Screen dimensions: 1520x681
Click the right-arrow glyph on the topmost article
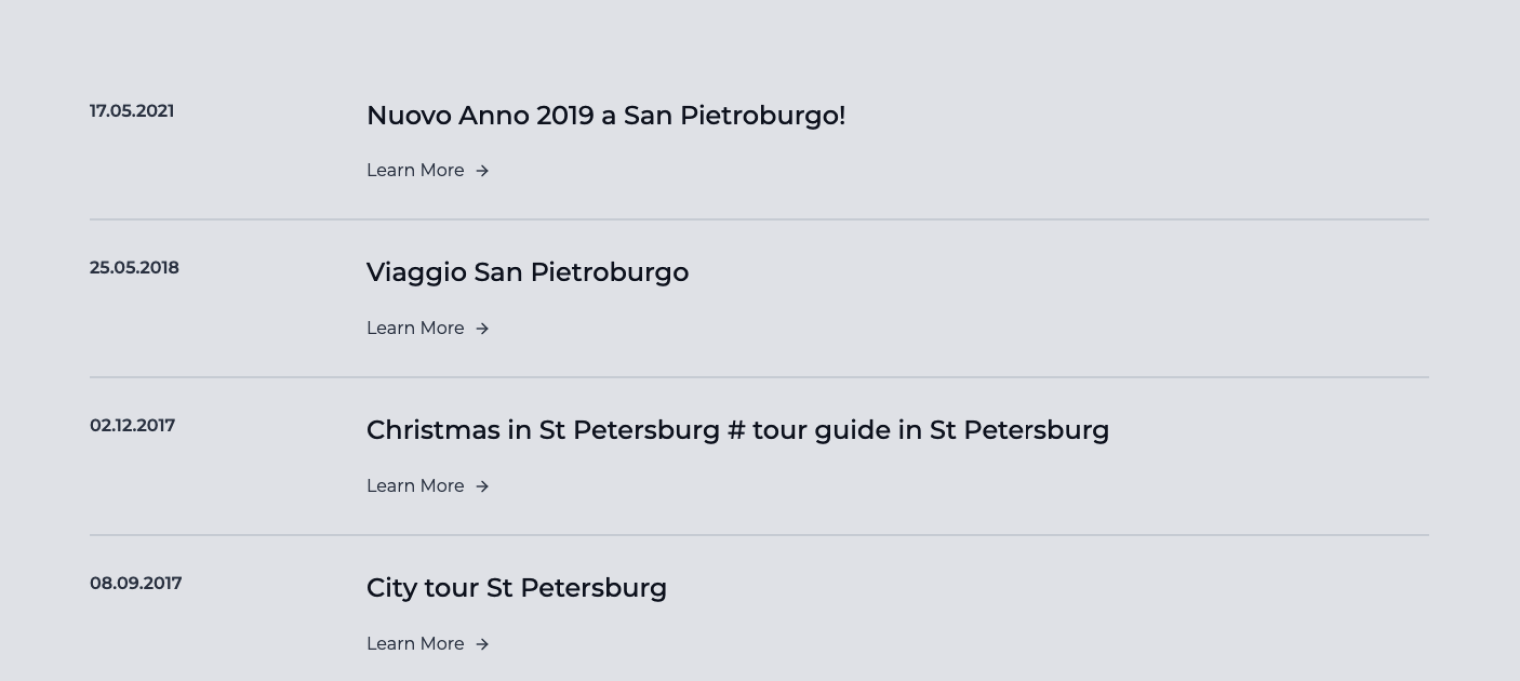pyautogui.click(x=483, y=170)
